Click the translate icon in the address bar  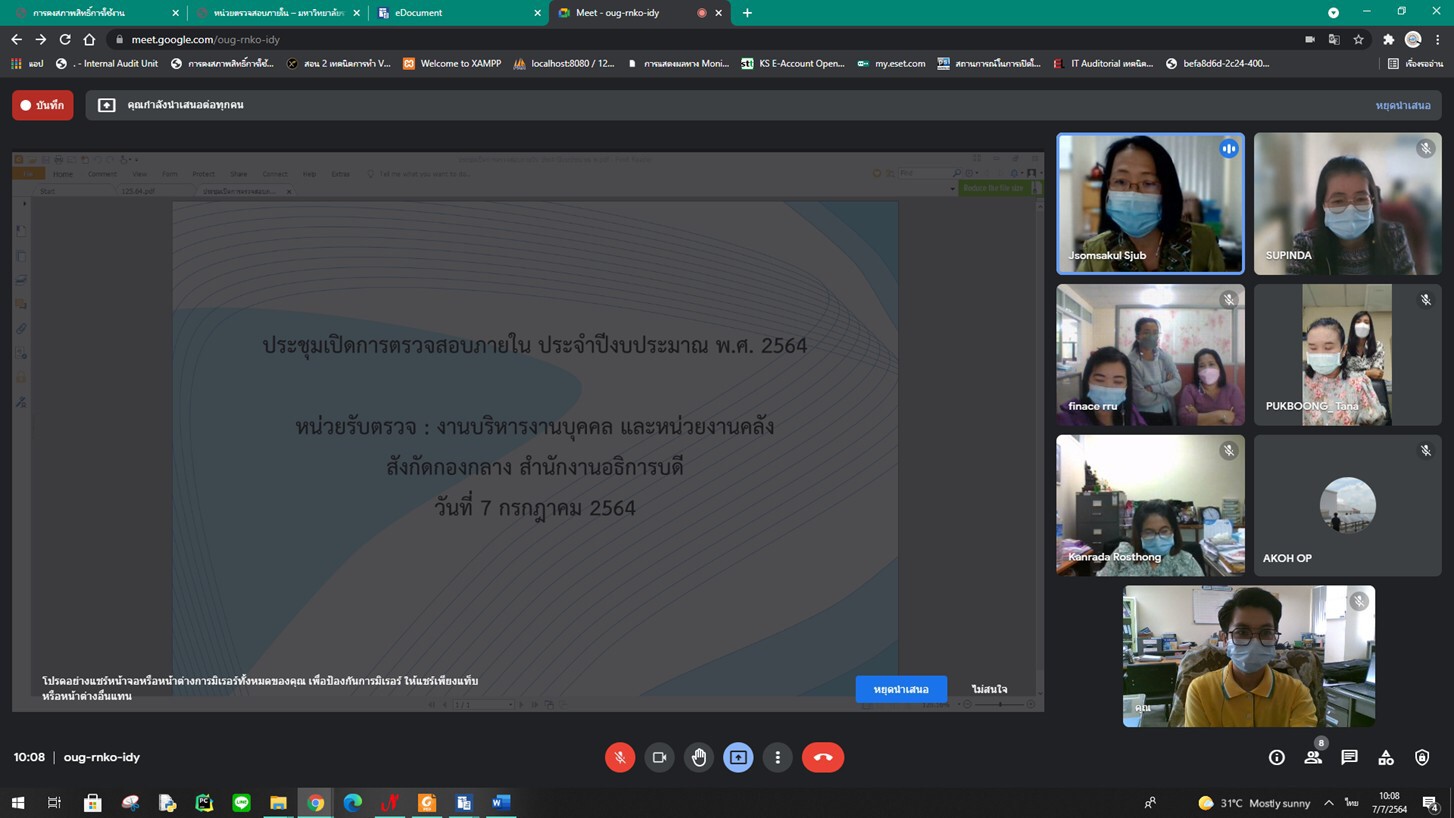click(1334, 39)
